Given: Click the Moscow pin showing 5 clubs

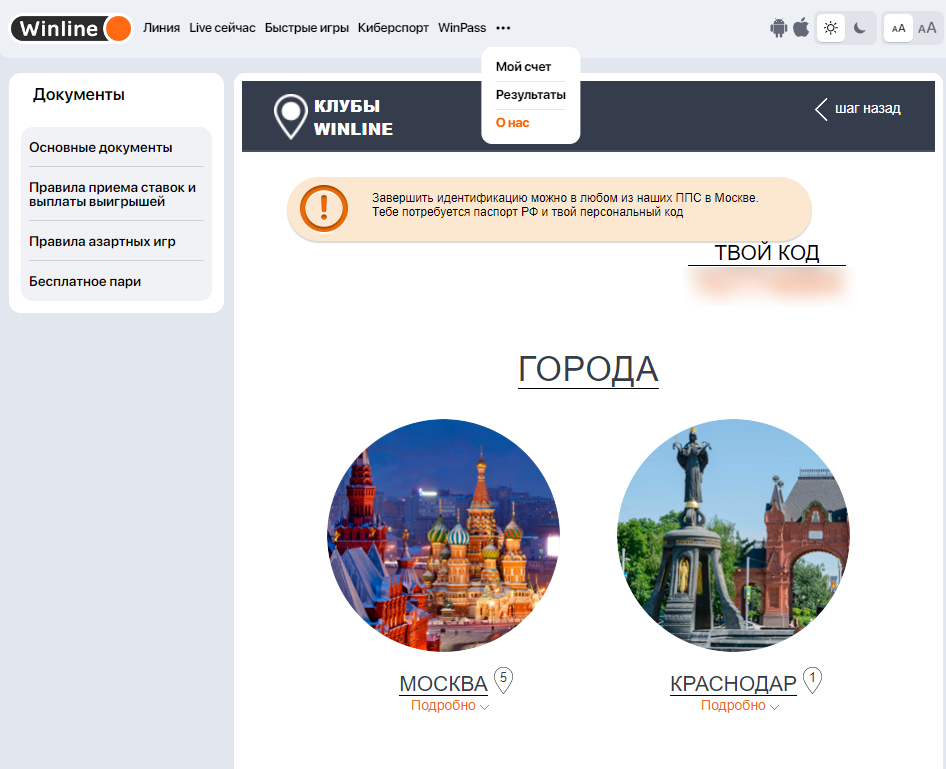Looking at the screenshot, I should tap(503, 680).
